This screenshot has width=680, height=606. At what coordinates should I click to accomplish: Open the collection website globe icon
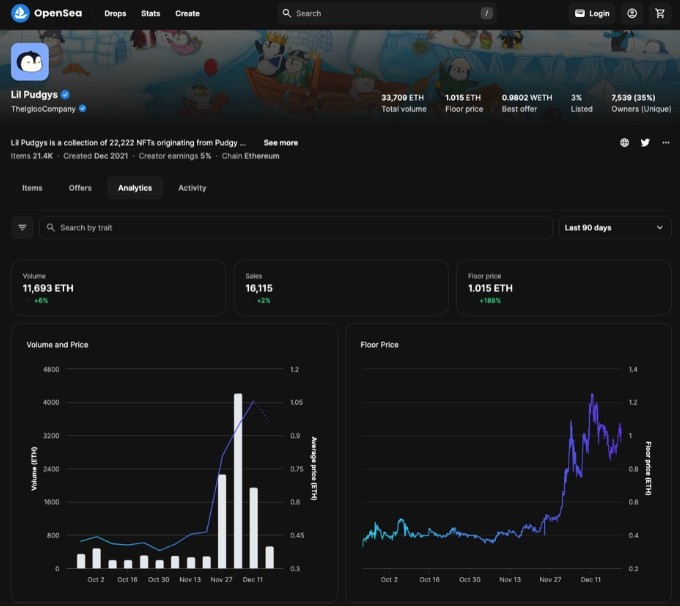pos(625,142)
